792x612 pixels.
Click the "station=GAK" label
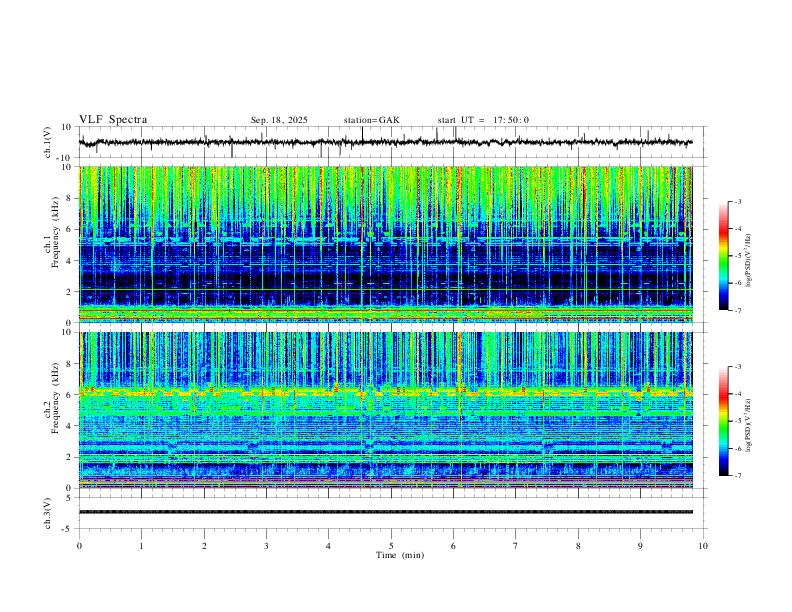pos(371,120)
